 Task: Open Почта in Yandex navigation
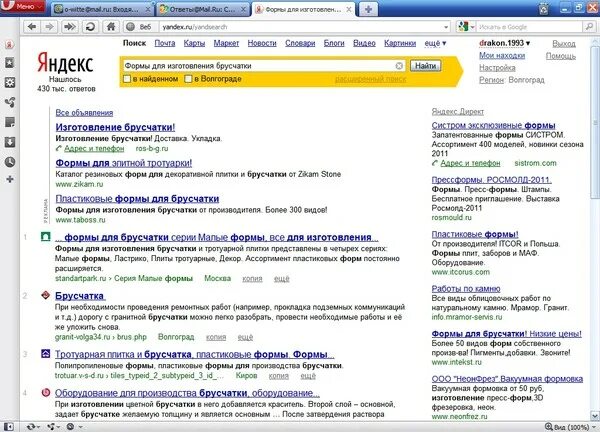click(x=165, y=43)
